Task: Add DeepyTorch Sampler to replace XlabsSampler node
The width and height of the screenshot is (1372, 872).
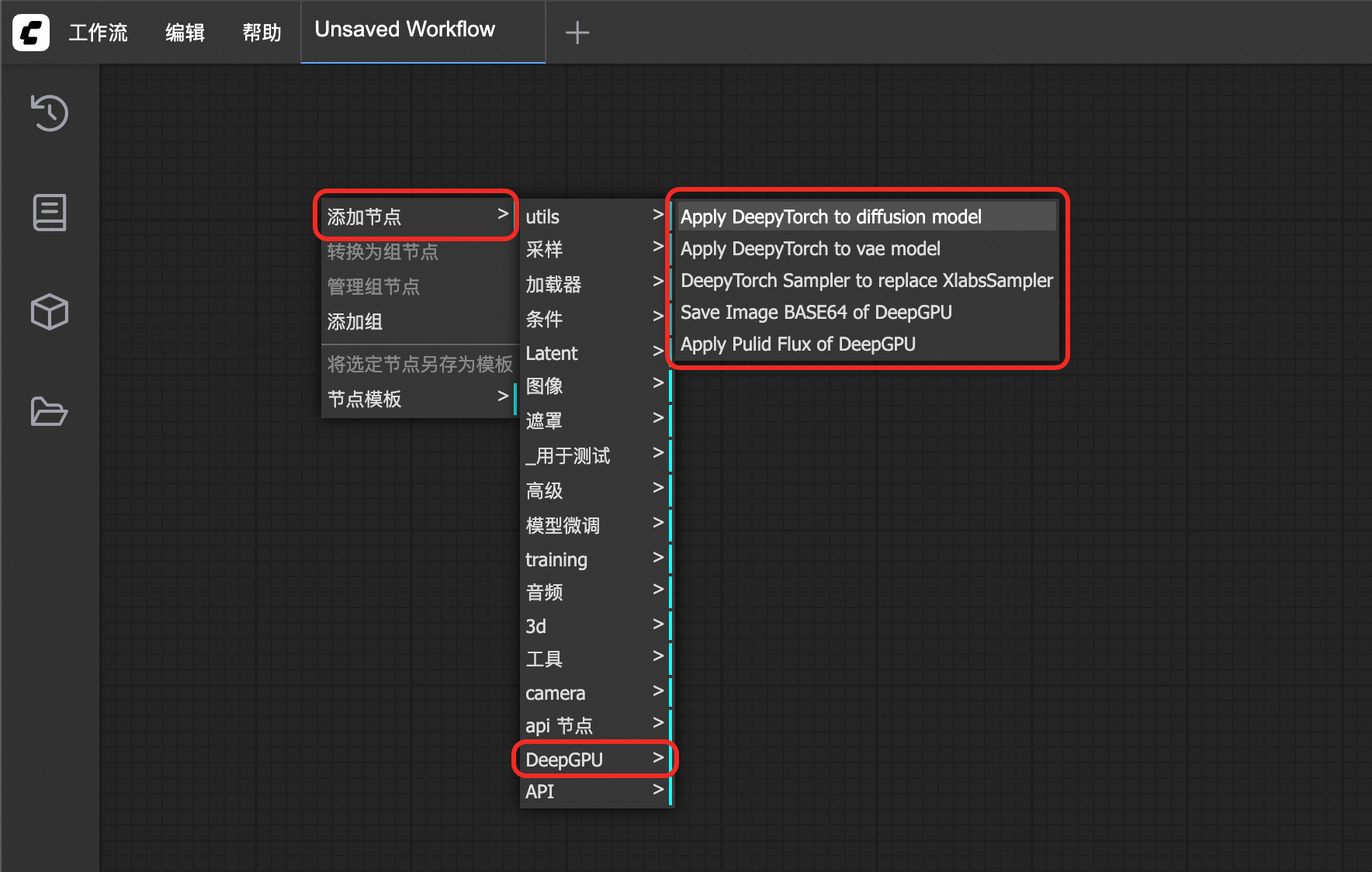Action: [866, 280]
